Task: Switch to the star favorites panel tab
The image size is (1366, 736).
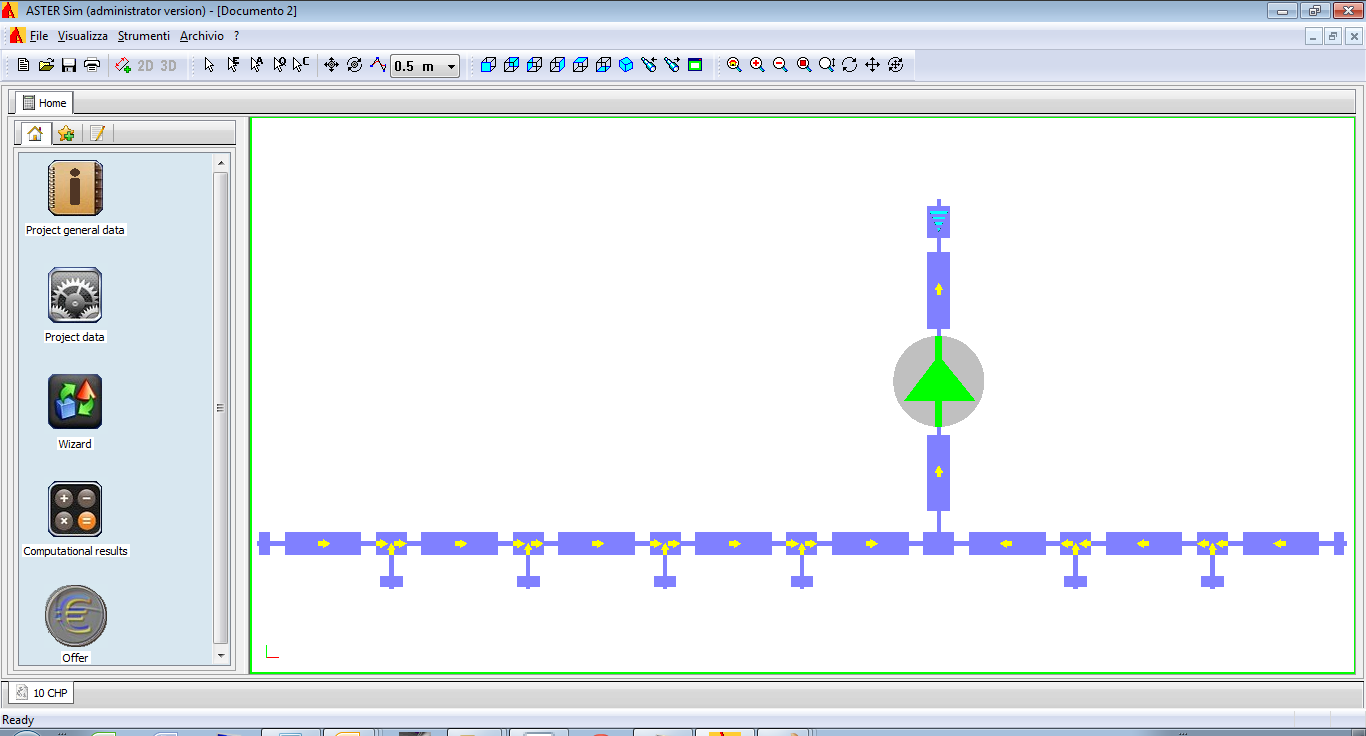Action: 66,133
